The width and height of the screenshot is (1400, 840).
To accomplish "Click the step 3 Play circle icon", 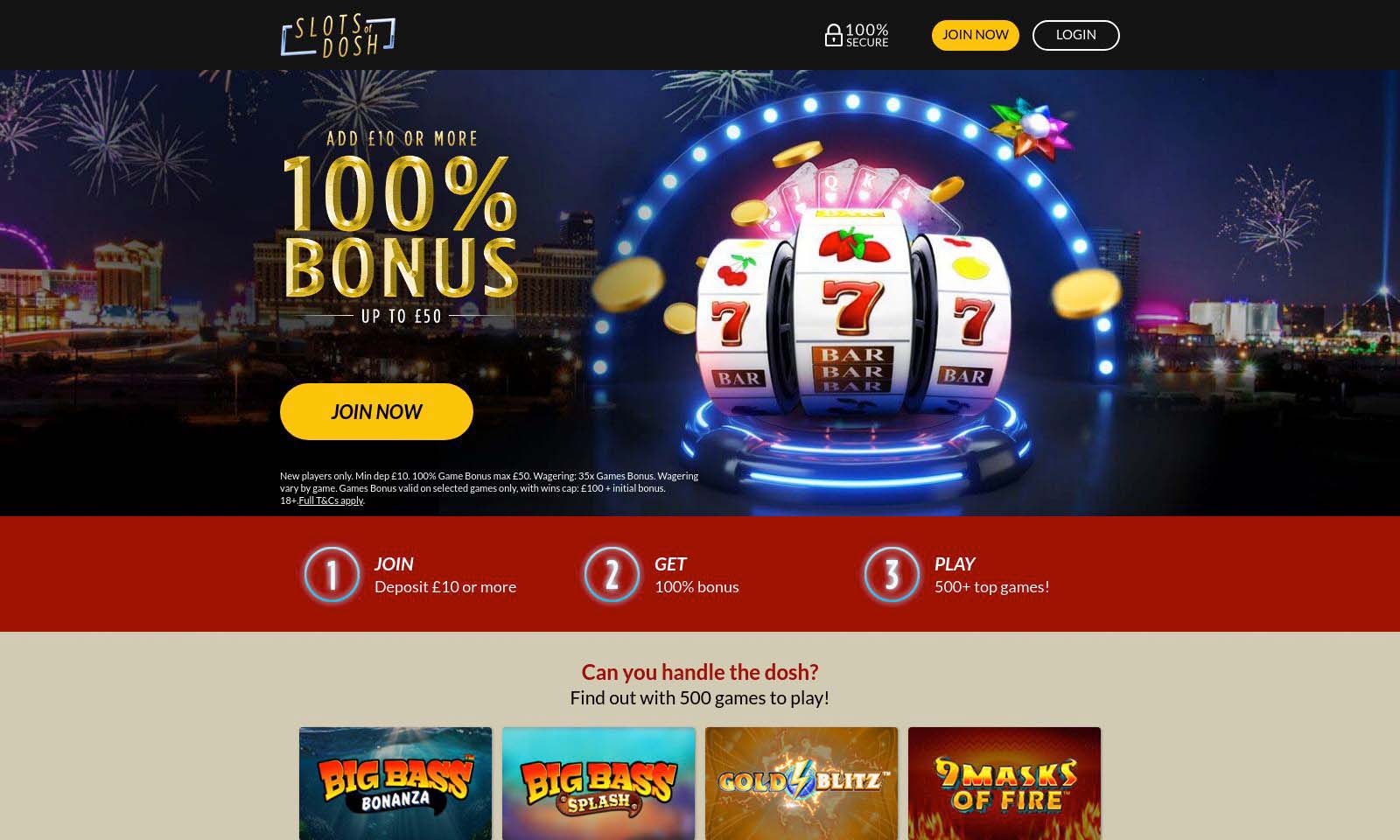I will click(x=892, y=574).
